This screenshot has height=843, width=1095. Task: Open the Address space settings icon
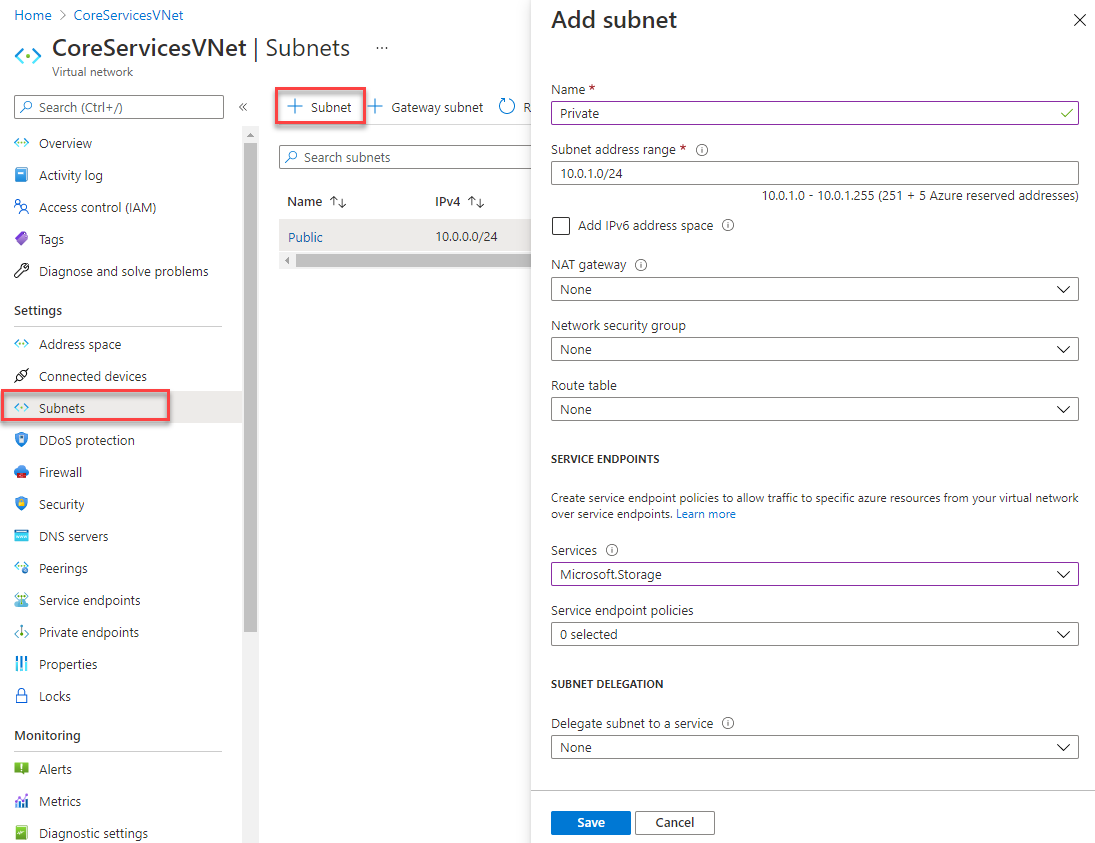(x=22, y=344)
